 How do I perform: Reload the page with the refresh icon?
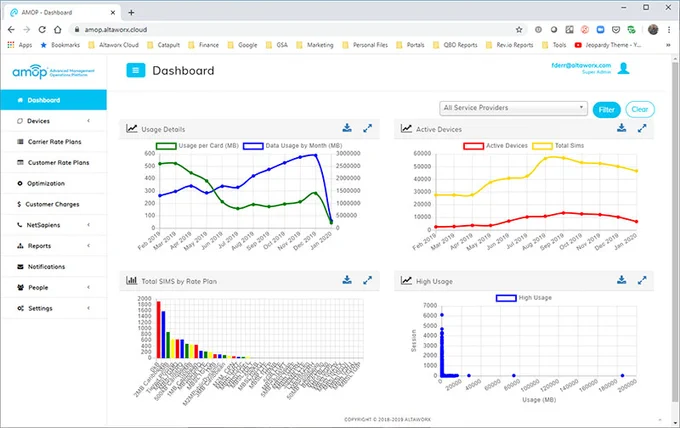(x=42, y=29)
